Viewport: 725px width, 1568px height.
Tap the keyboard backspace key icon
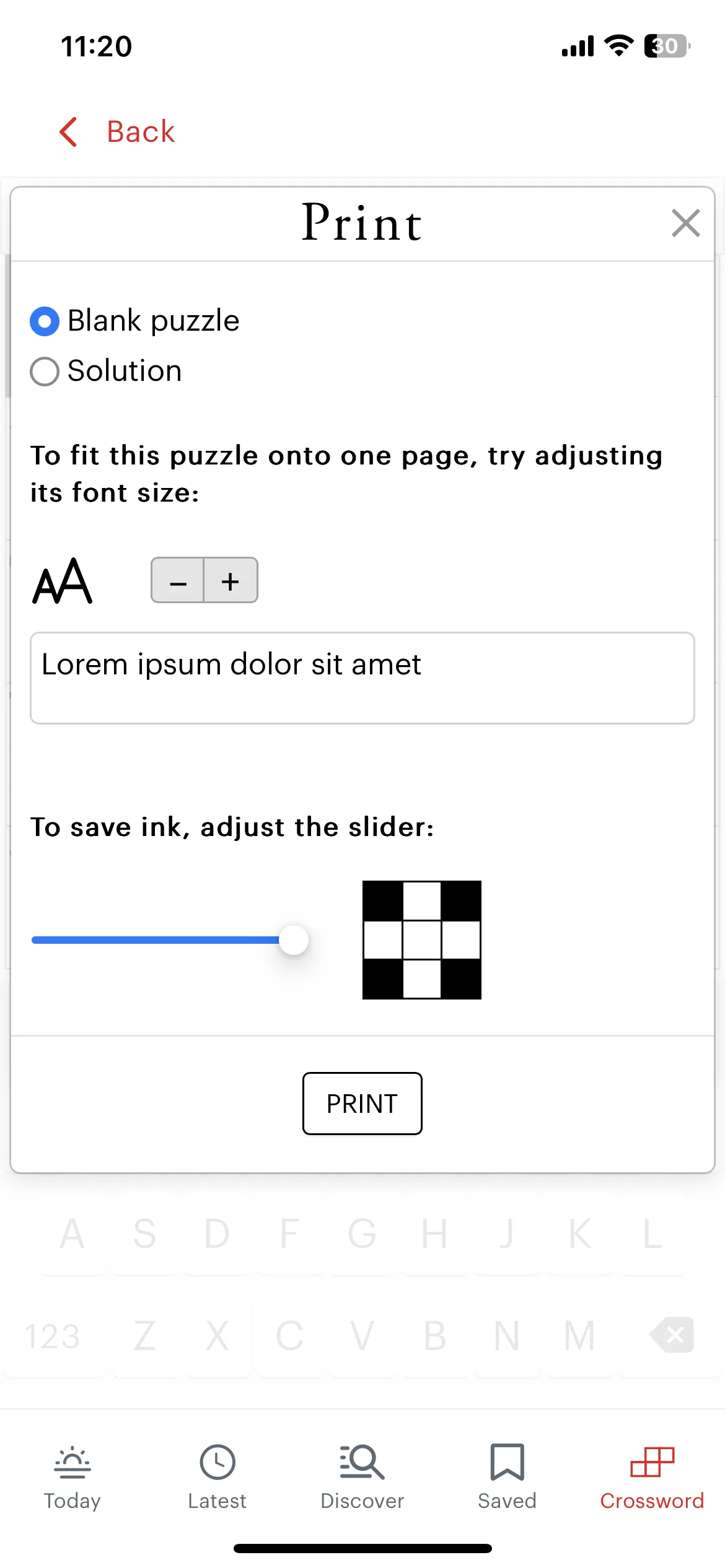point(672,1335)
